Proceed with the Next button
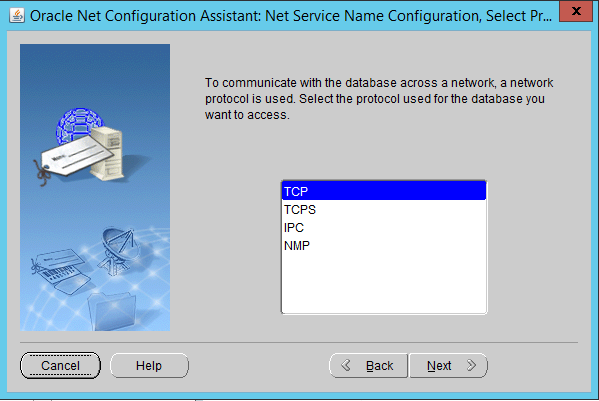Screen dimensions: 599x401 pos(448,365)
